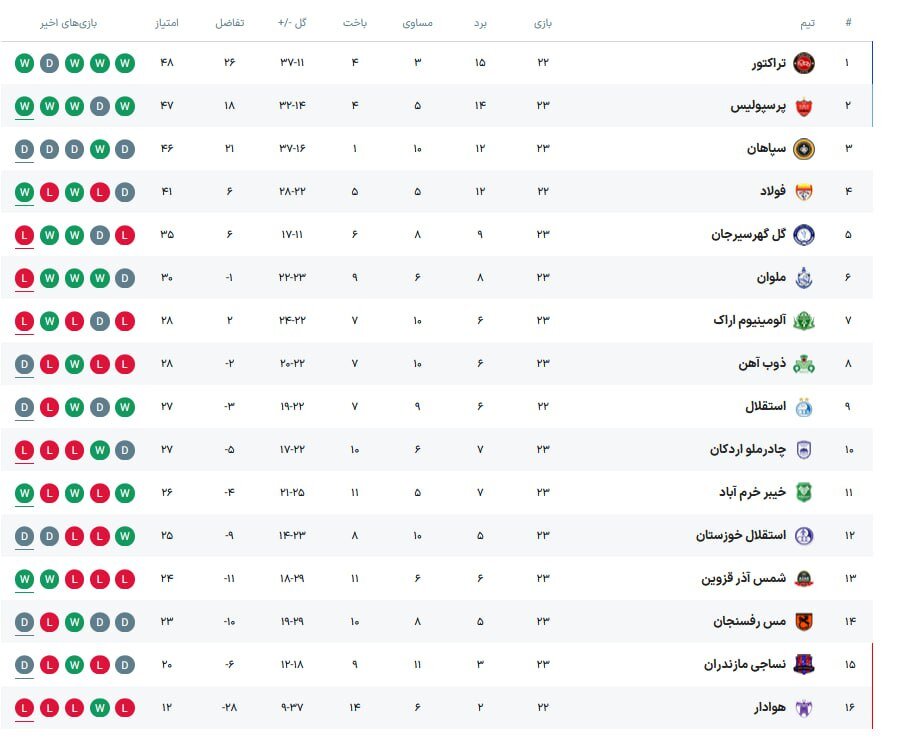
Task: Click the Sepahan club logo
Action: [804, 150]
